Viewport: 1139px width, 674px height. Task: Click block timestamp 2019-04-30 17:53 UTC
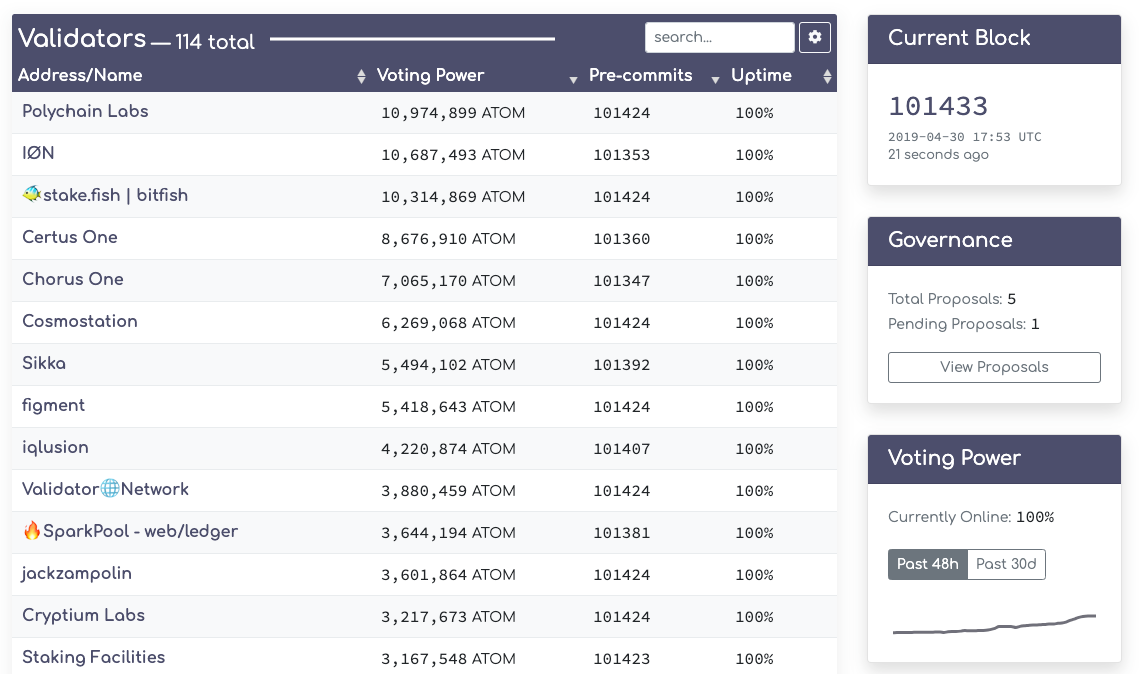point(965,137)
